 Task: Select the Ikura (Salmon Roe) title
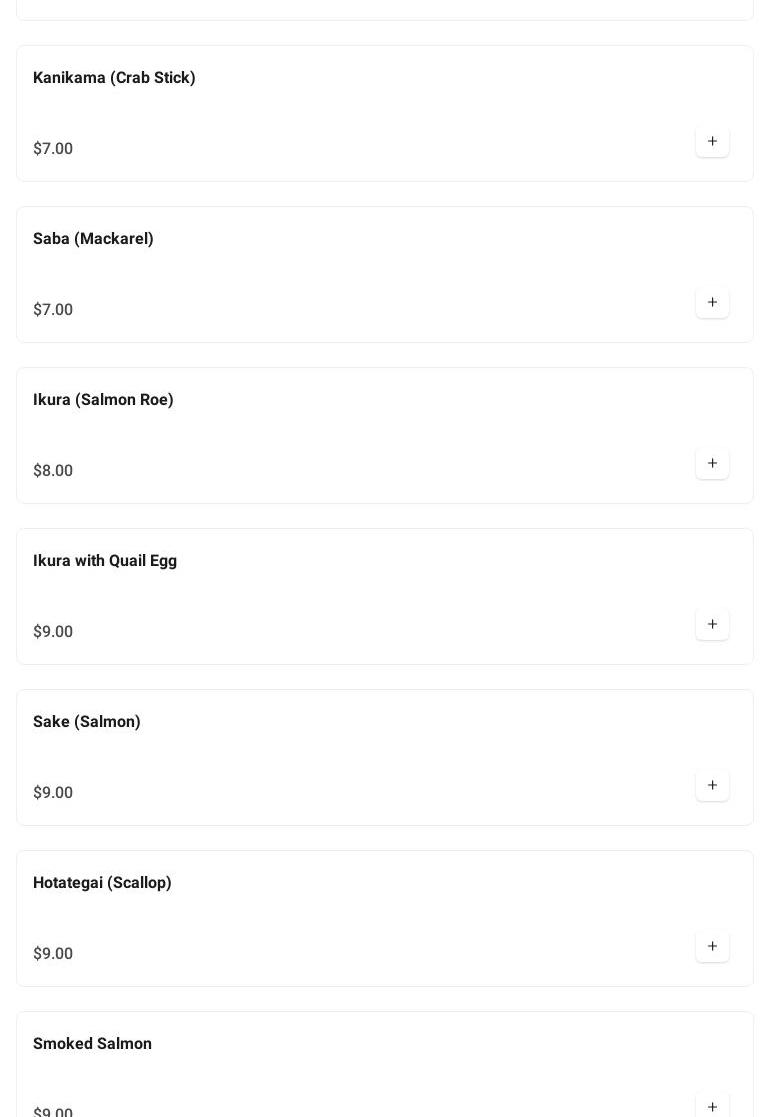point(103,400)
